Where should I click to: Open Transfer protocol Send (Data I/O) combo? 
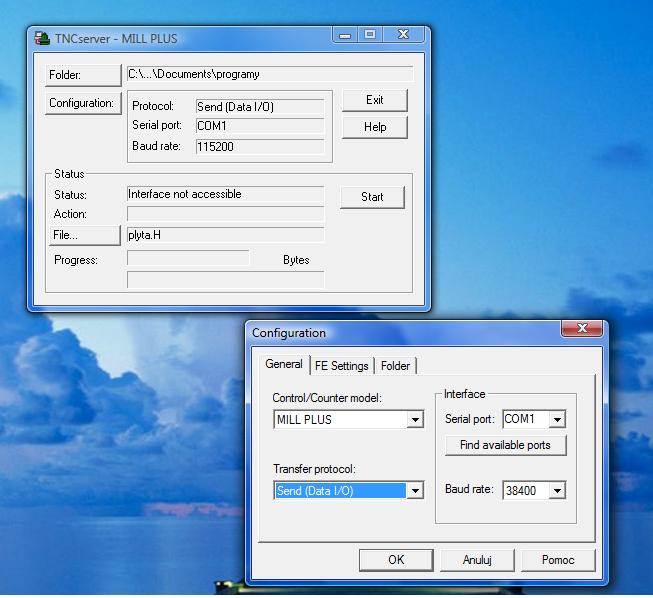coord(348,491)
